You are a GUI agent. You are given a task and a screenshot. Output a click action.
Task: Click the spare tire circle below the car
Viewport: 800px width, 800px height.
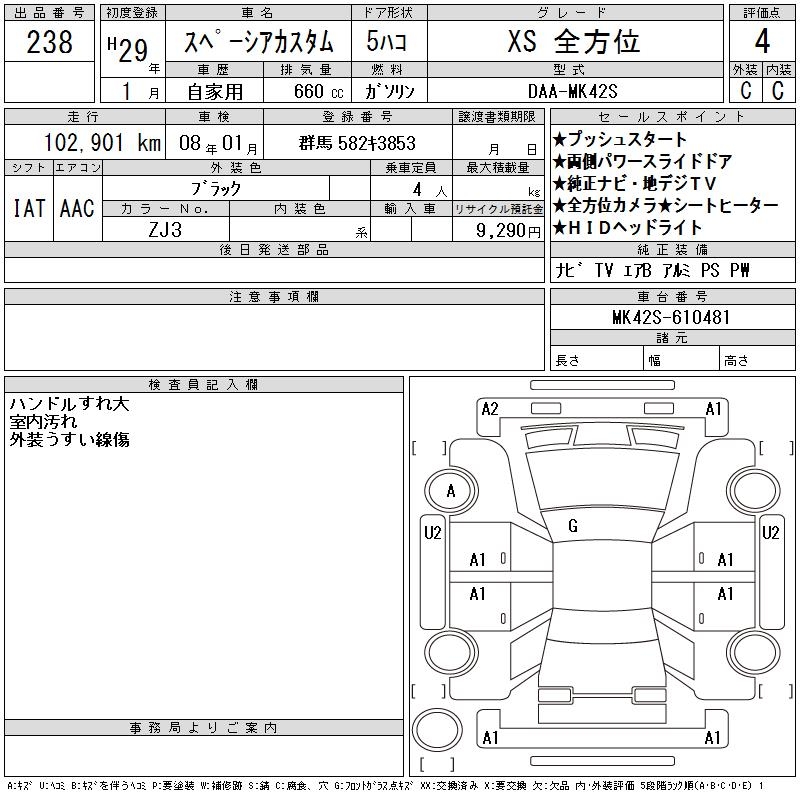coord(437,729)
